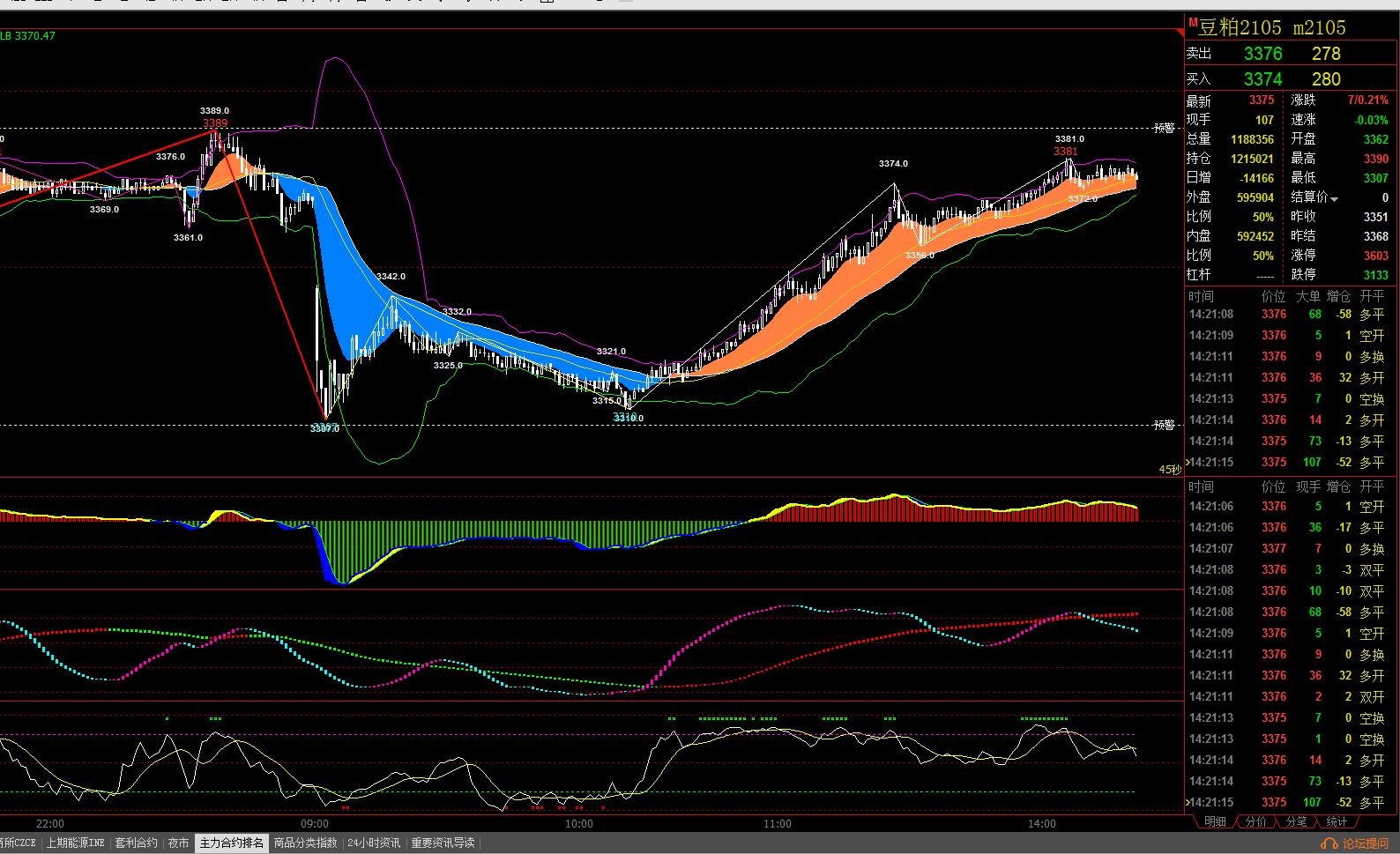Click the LB 3370.47 indicator label
The height and width of the screenshot is (854, 1400).
click(27, 36)
